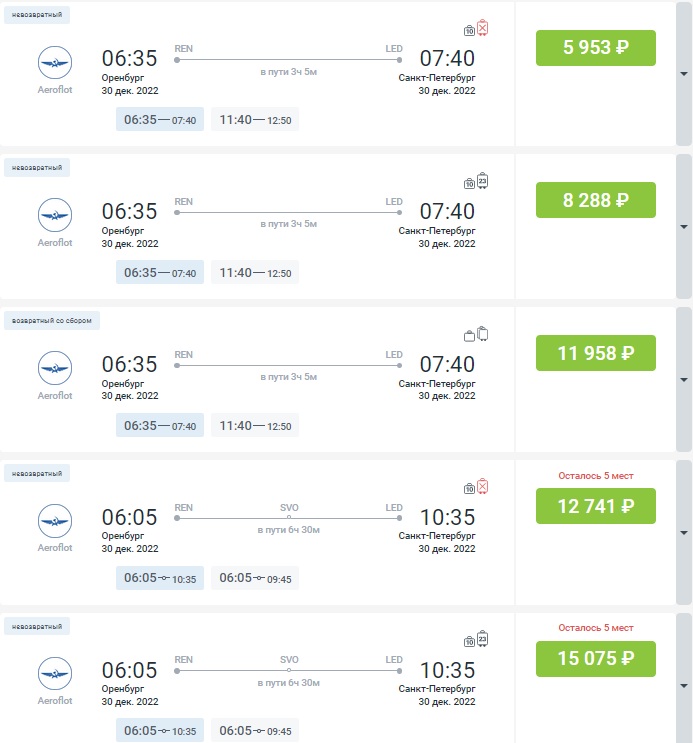Screen dimensions: 693x743
Task: Click the Aeroflot logo on the 15 075 ₽ flight
Action: tap(55, 675)
